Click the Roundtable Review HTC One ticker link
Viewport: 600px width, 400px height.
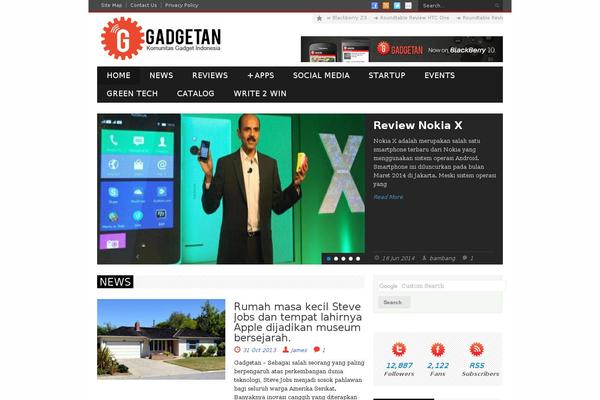[412, 18]
